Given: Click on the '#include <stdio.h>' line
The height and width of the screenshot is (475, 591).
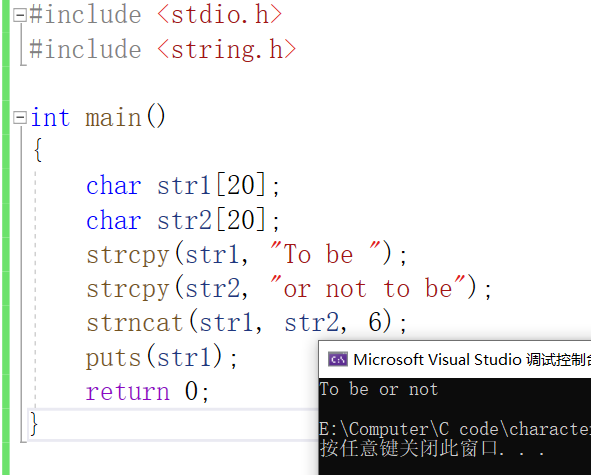Looking at the screenshot, I should tap(155, 15).
